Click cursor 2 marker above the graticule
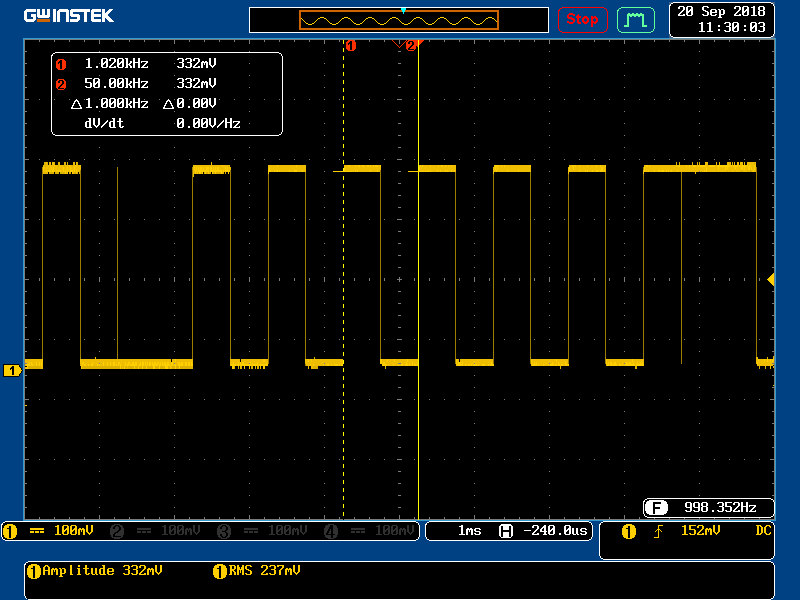Viewport: 800px width, 600px height. pyautogui.click(x=410, y=46)
